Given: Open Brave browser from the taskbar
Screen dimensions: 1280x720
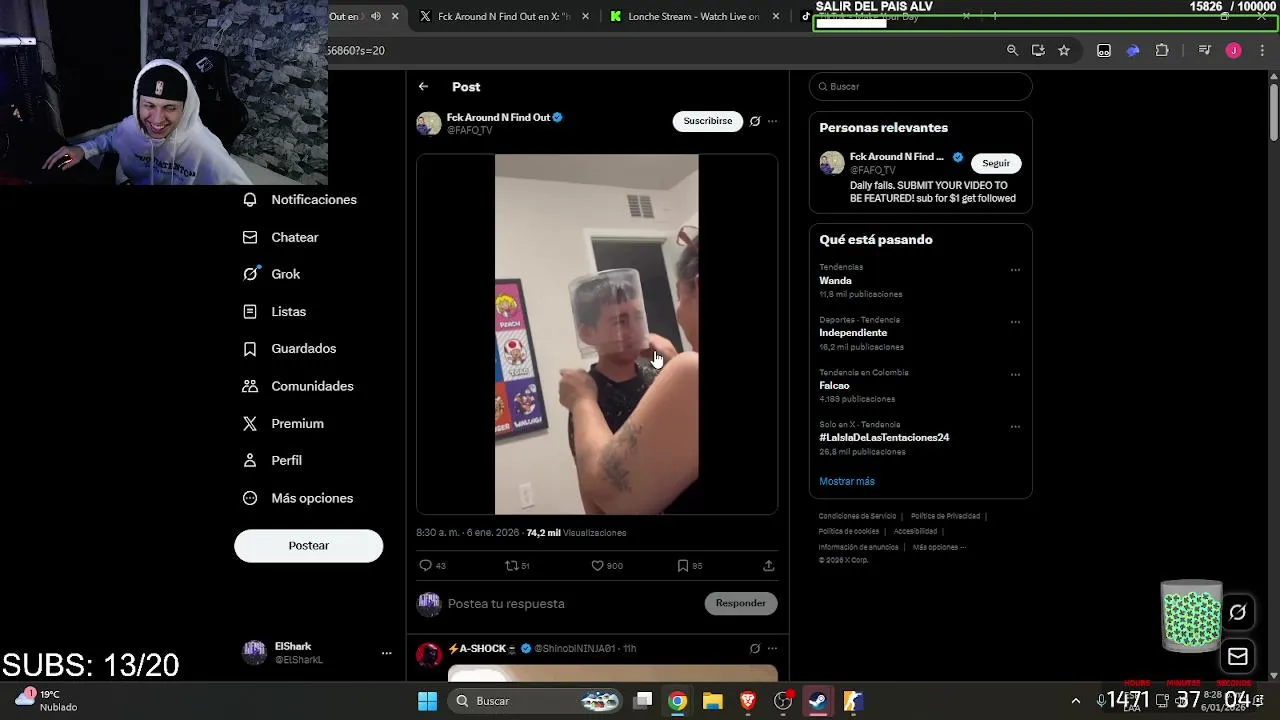Looking at the screenshot, I should (x=747, y=701).
